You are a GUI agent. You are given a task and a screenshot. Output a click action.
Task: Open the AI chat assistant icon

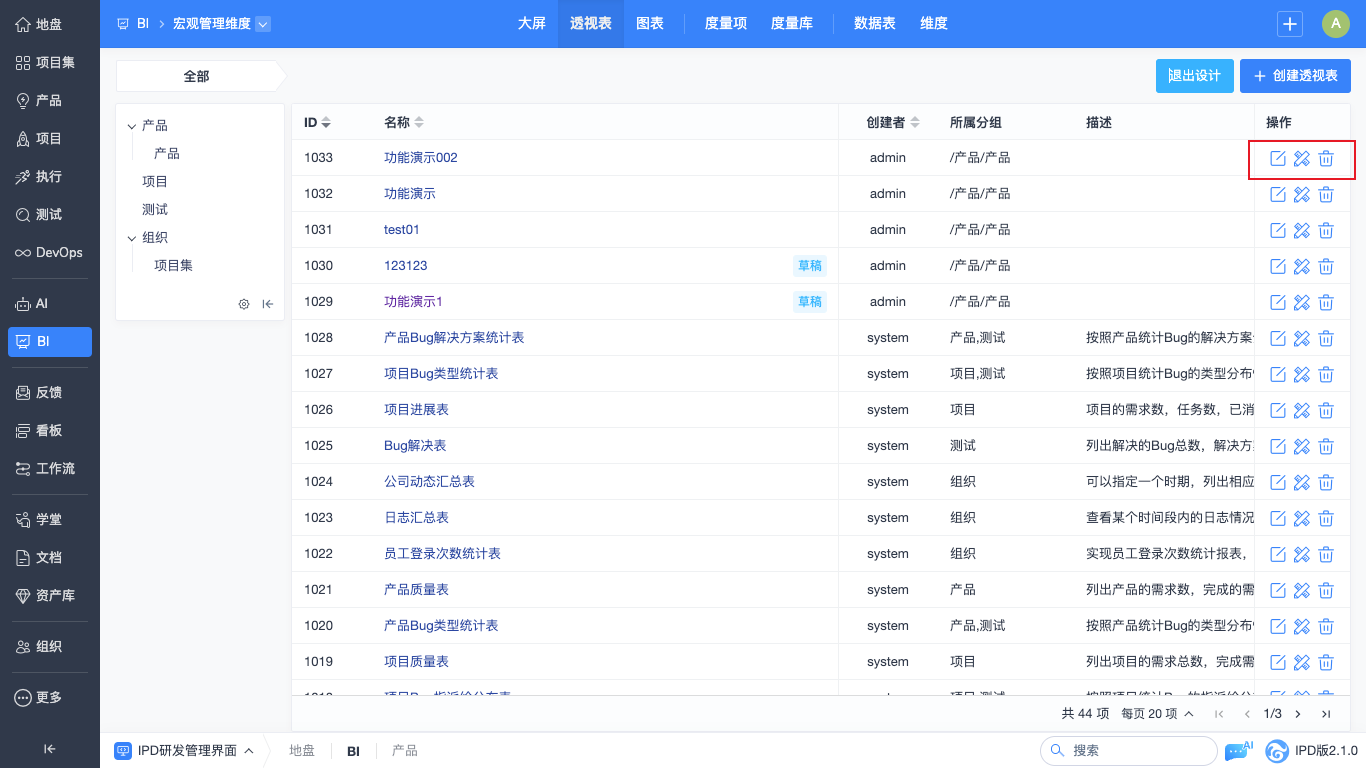pos(1237,751)
